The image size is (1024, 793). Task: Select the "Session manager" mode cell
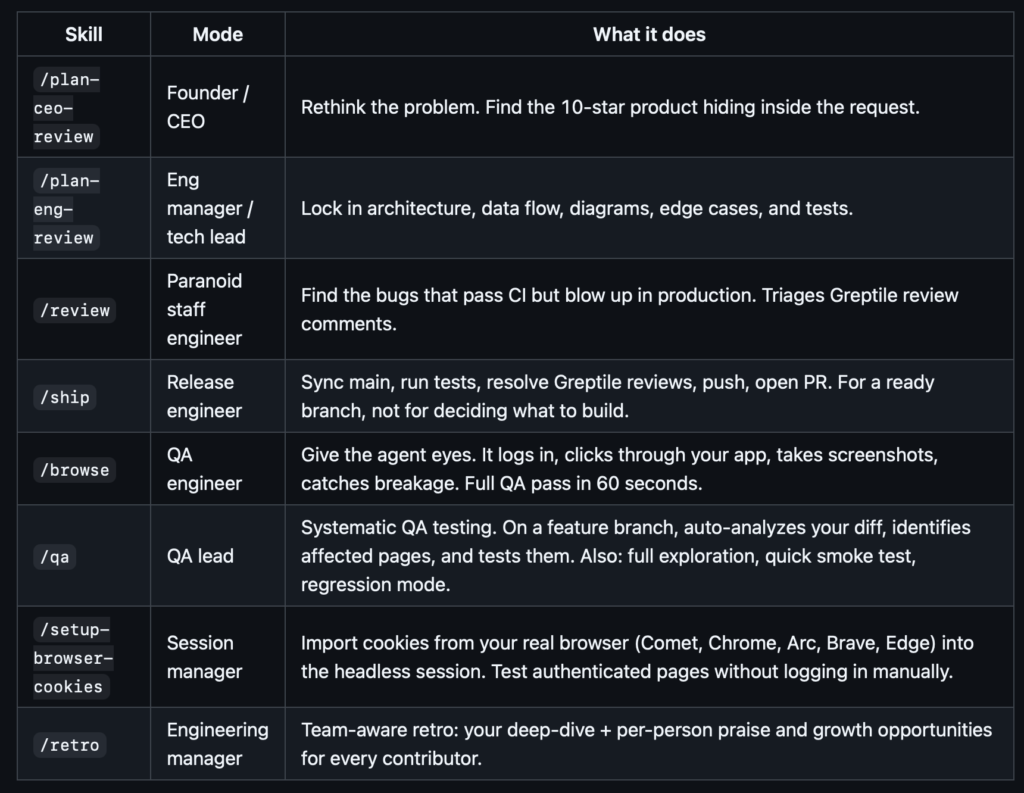pyautogui.click(x=204, y=658)
